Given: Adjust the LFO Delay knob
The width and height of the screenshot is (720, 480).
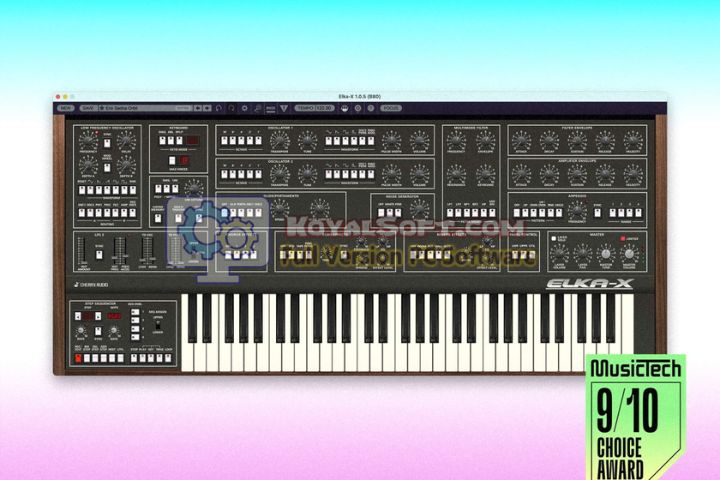Looking at the screenshot, I should pyautogui.click(x=126, y=141).
